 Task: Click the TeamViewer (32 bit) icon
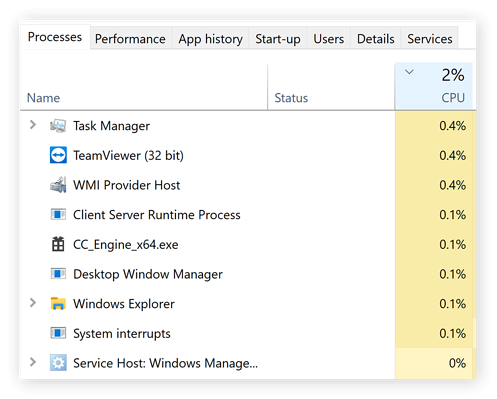point(58,155)
